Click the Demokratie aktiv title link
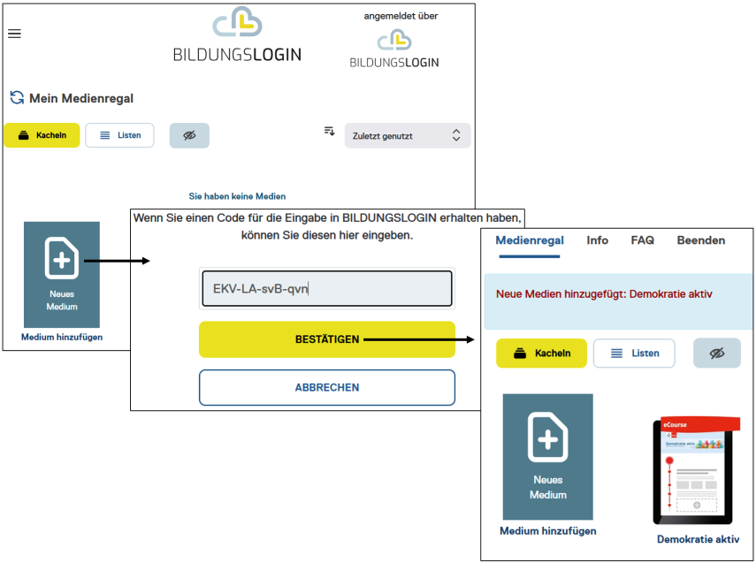Viewport: 756px width, 563px height. (698, 539)
